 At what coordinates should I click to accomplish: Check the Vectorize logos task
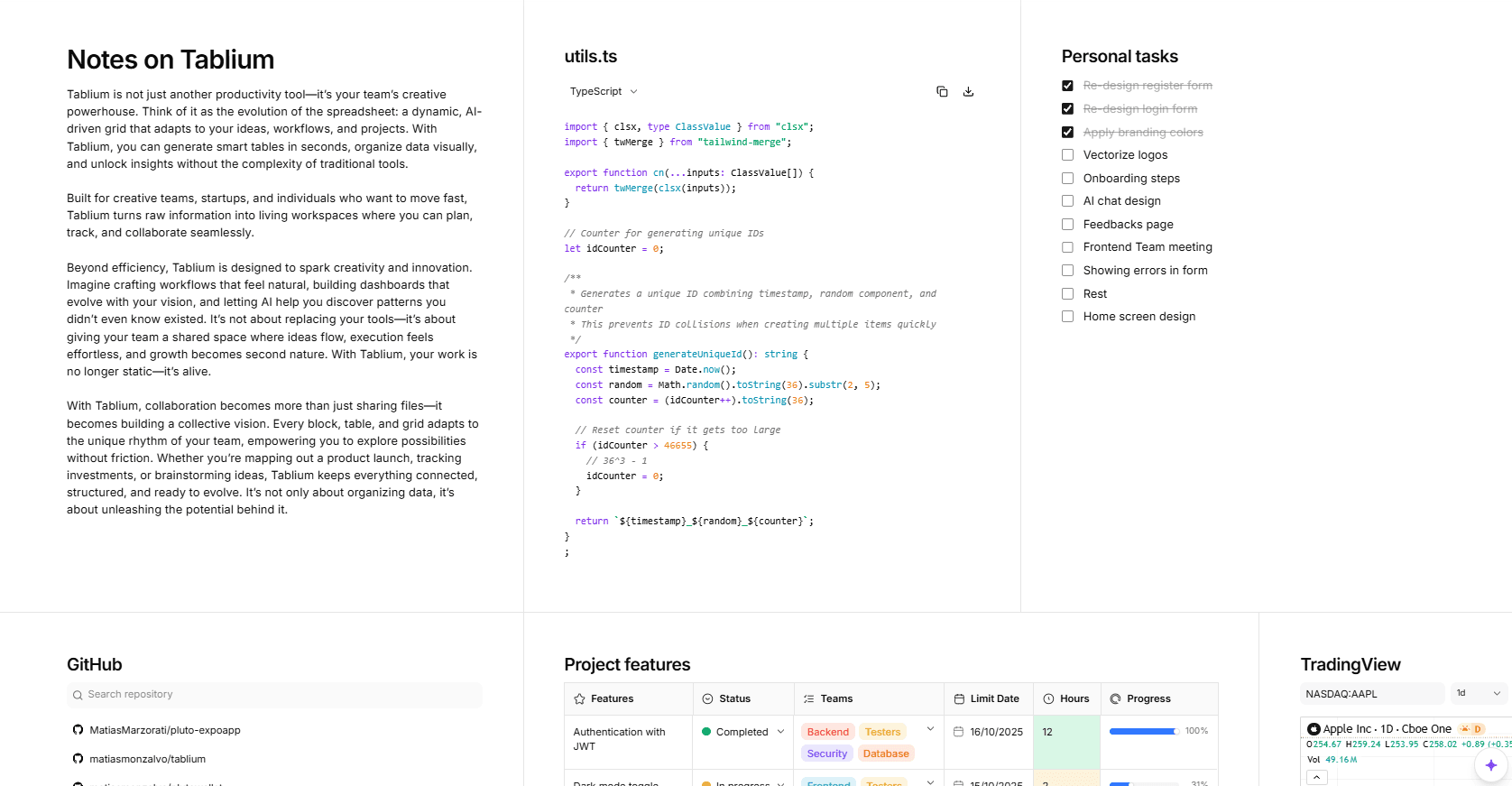click(1067, 155)
